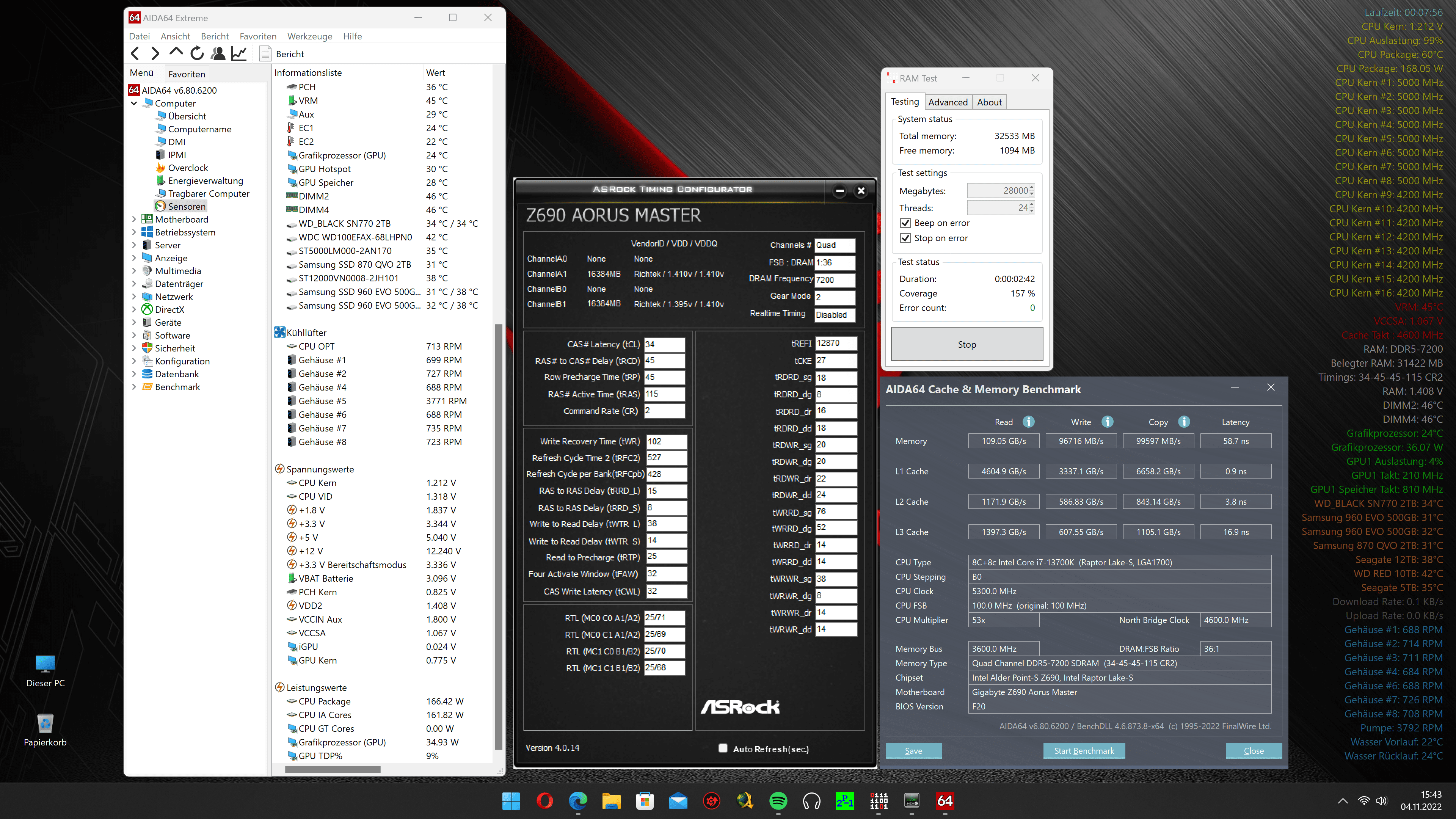Click the user profile toolbar icon
The height and width of the screenshot is (819, 1456).
point(218,54)
